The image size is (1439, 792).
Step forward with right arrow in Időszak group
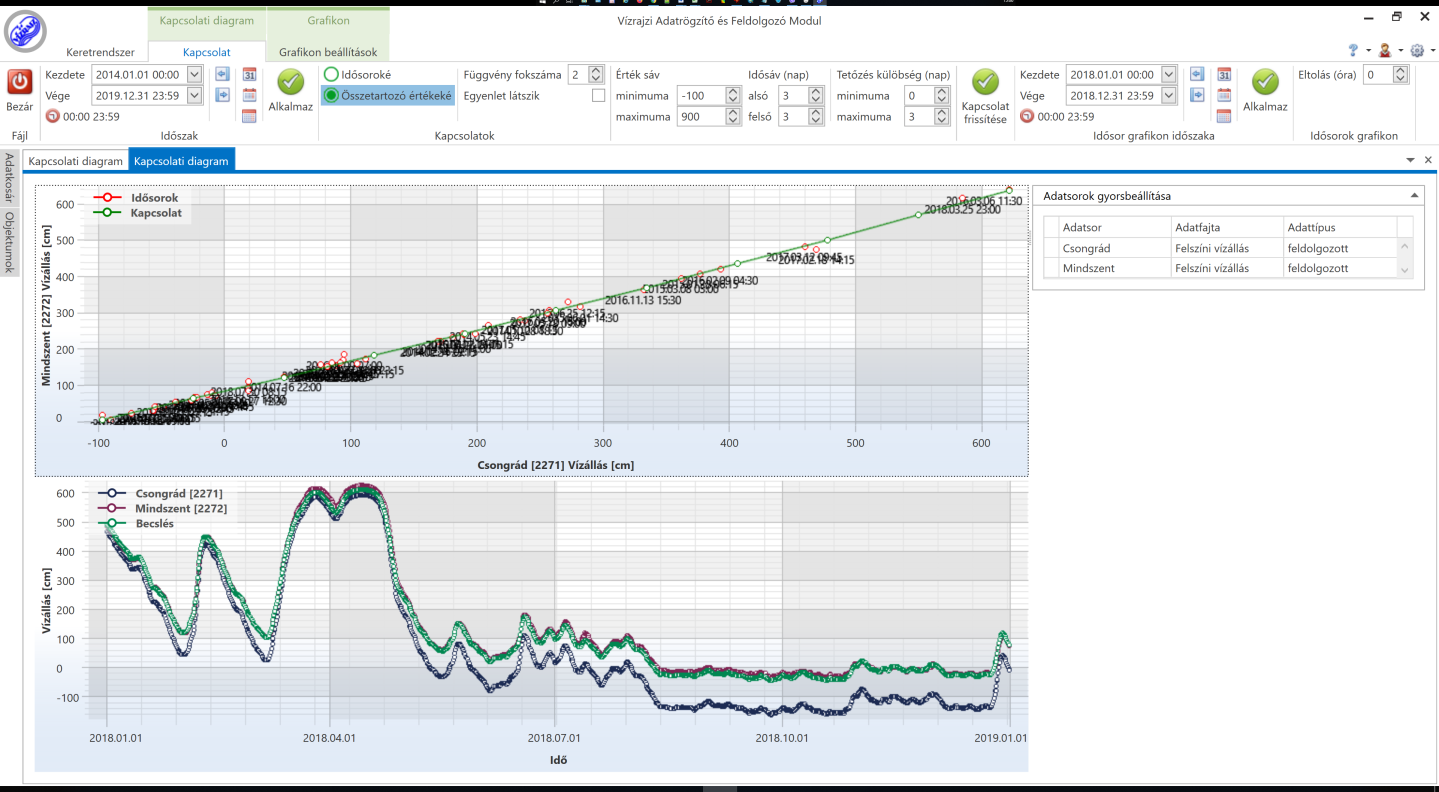222,95
